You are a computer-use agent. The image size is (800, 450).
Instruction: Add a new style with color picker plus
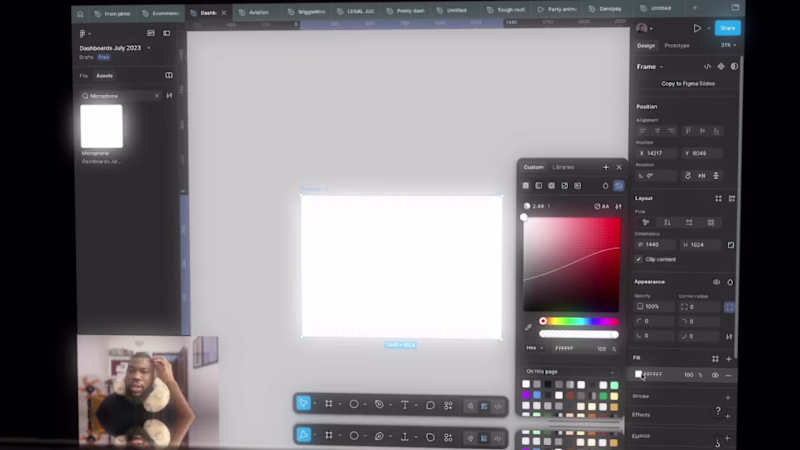tap(606, 167)
